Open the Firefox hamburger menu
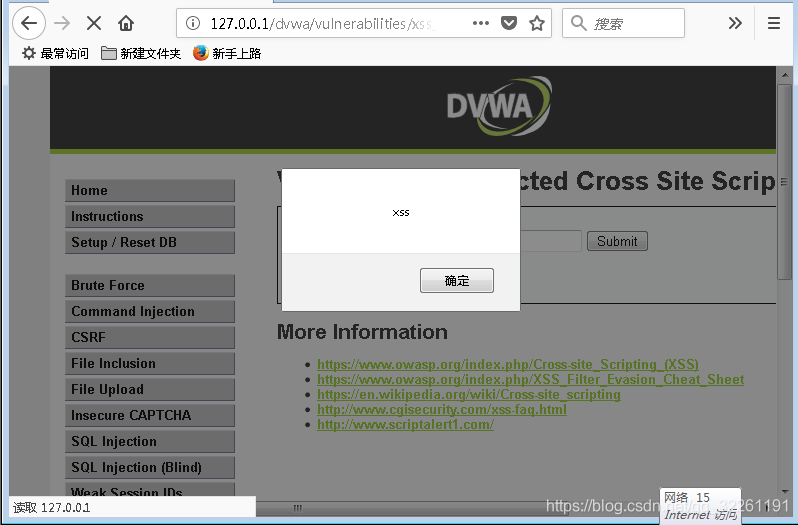 coord(774,23)
